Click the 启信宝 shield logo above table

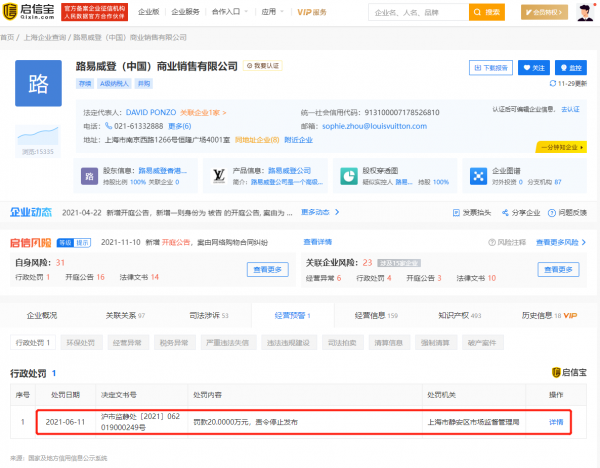pyautogui.click(x=556, y=372)
